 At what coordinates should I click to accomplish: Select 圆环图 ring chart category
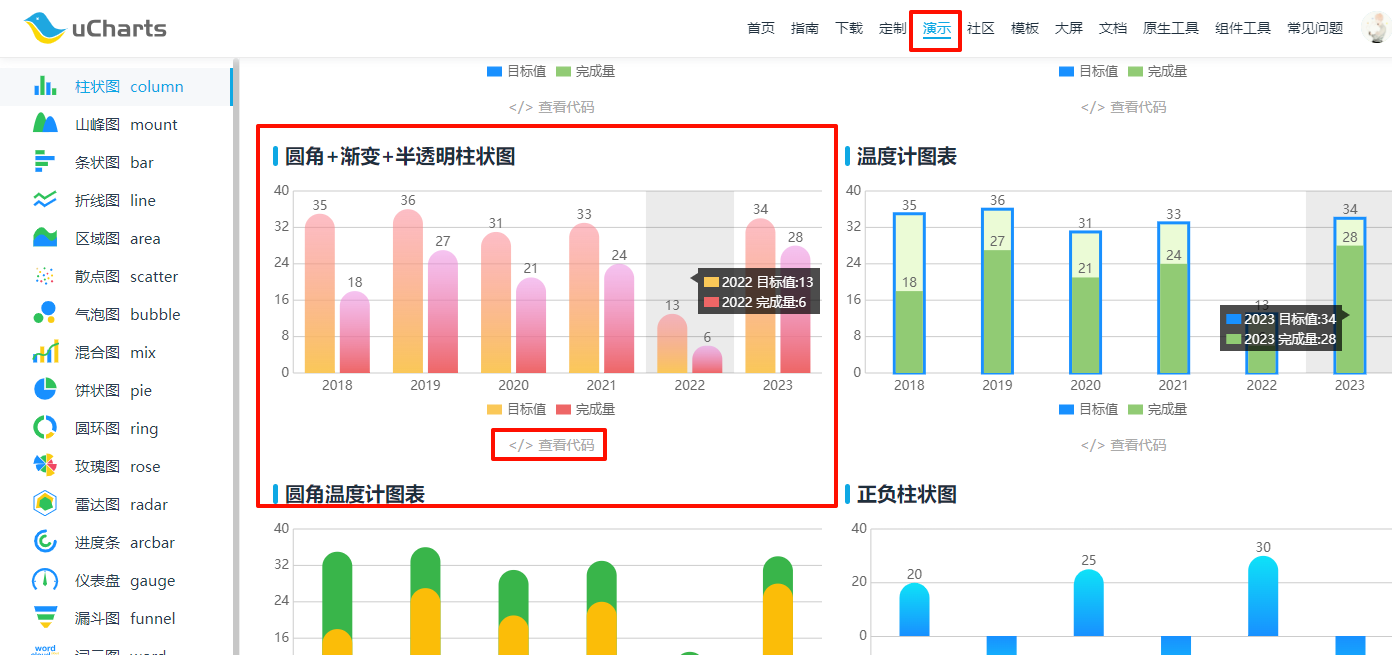pos(116,429)
